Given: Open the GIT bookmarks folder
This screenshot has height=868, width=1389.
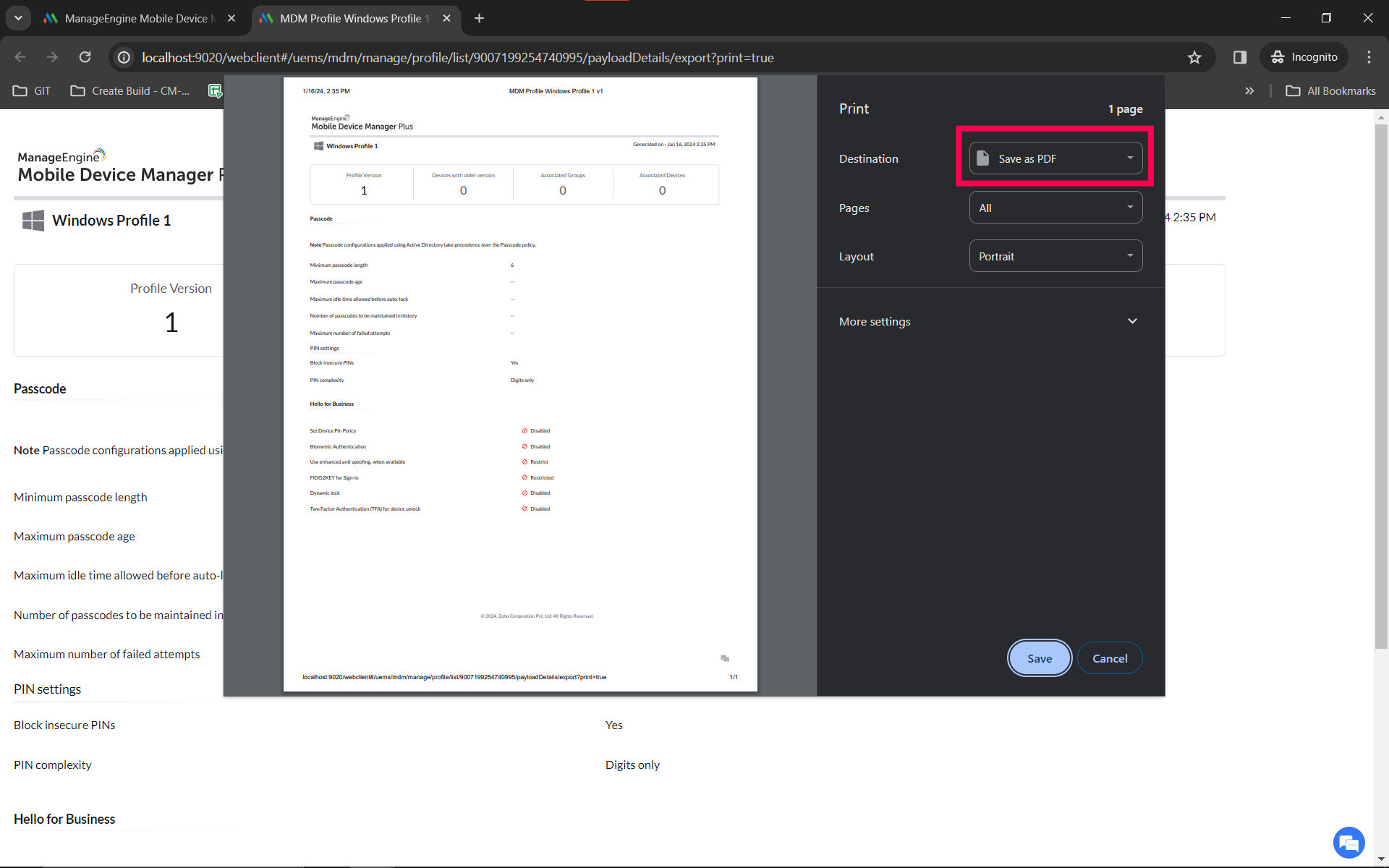Looking at the screenshot, I should coord(32,90).
